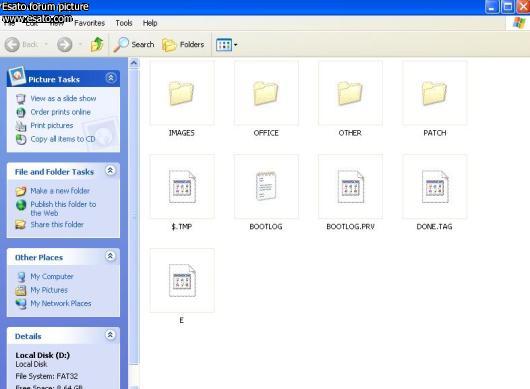Select the $.TMP file icon
Screen dimensions: 530x389
click(182, 187)
